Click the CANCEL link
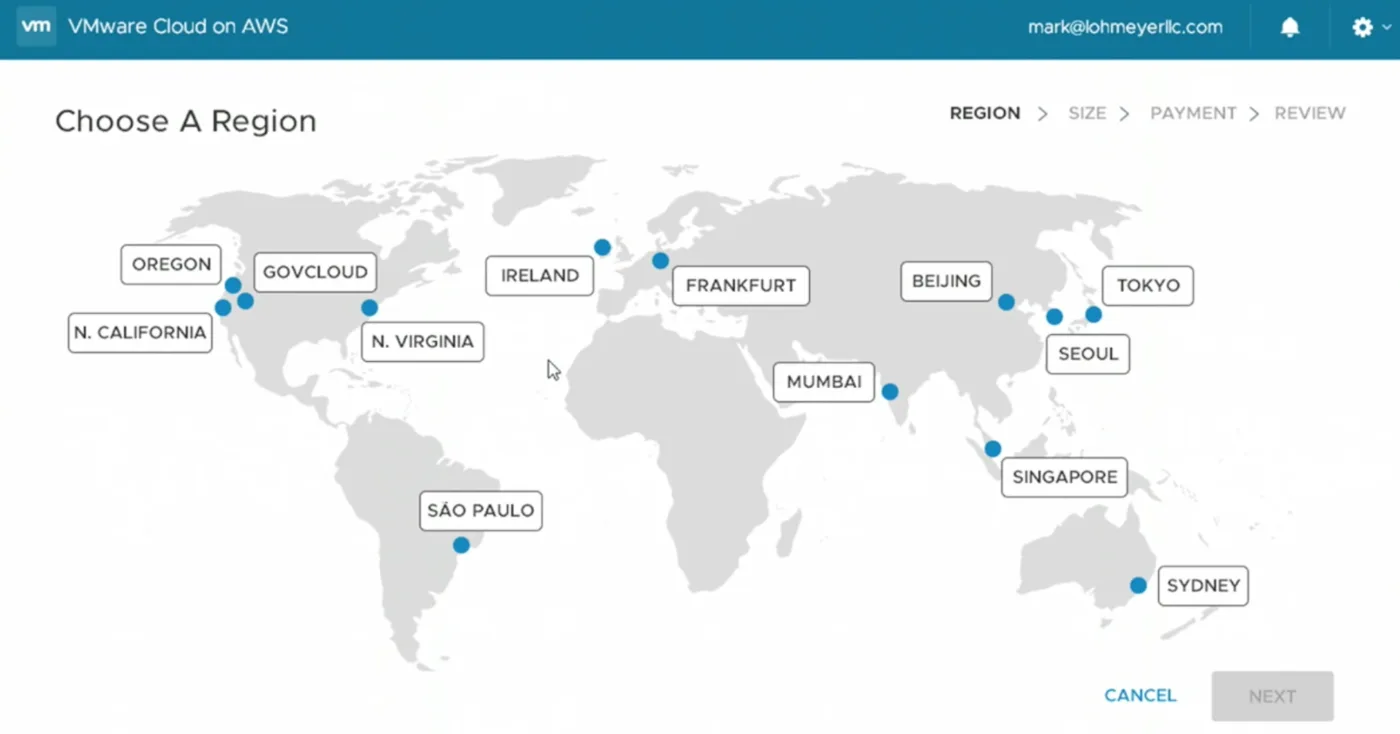1400x734 pixels. click(1140, 696)
